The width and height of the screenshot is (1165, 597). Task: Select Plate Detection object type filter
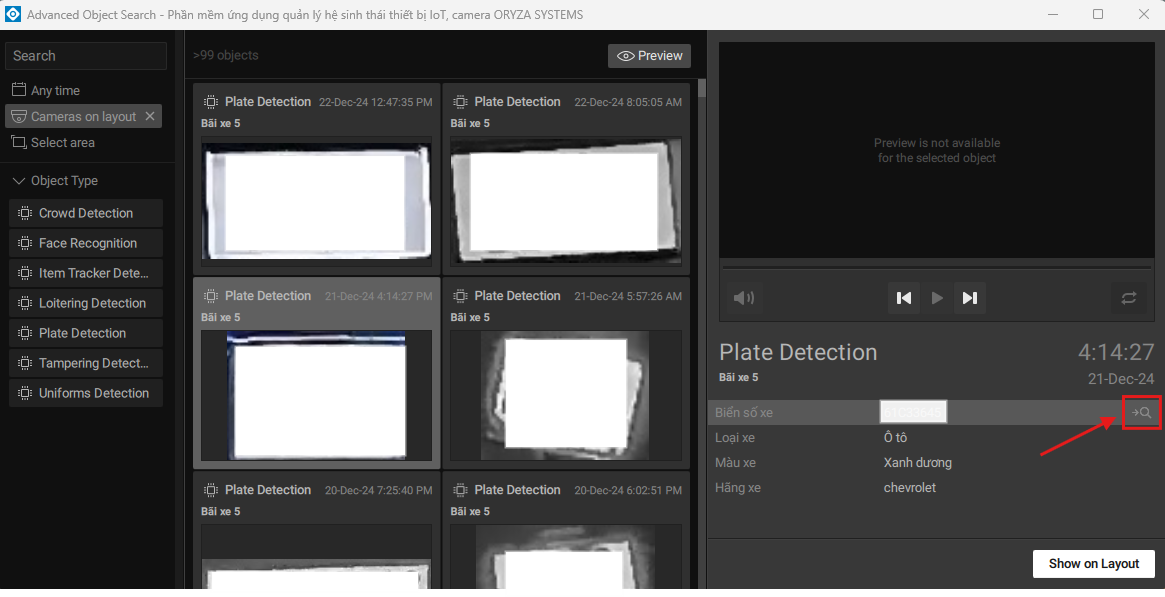(85, 333)
